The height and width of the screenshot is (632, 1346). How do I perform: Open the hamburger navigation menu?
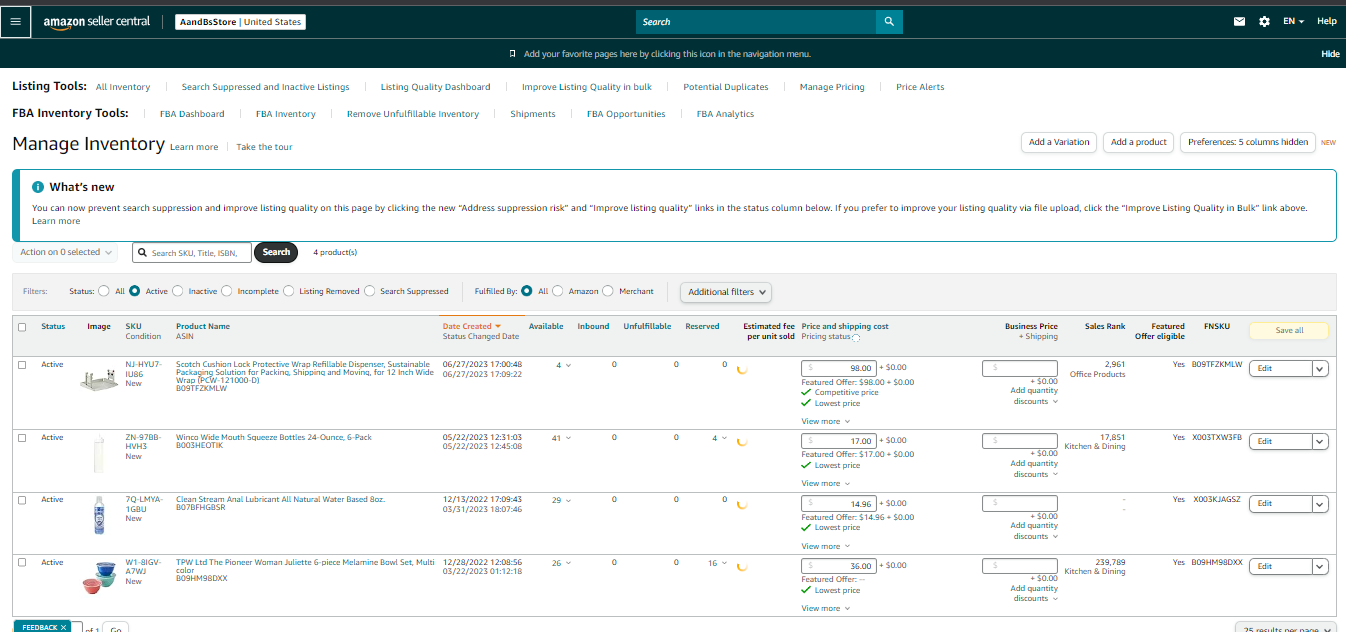[x=16, y=22]
